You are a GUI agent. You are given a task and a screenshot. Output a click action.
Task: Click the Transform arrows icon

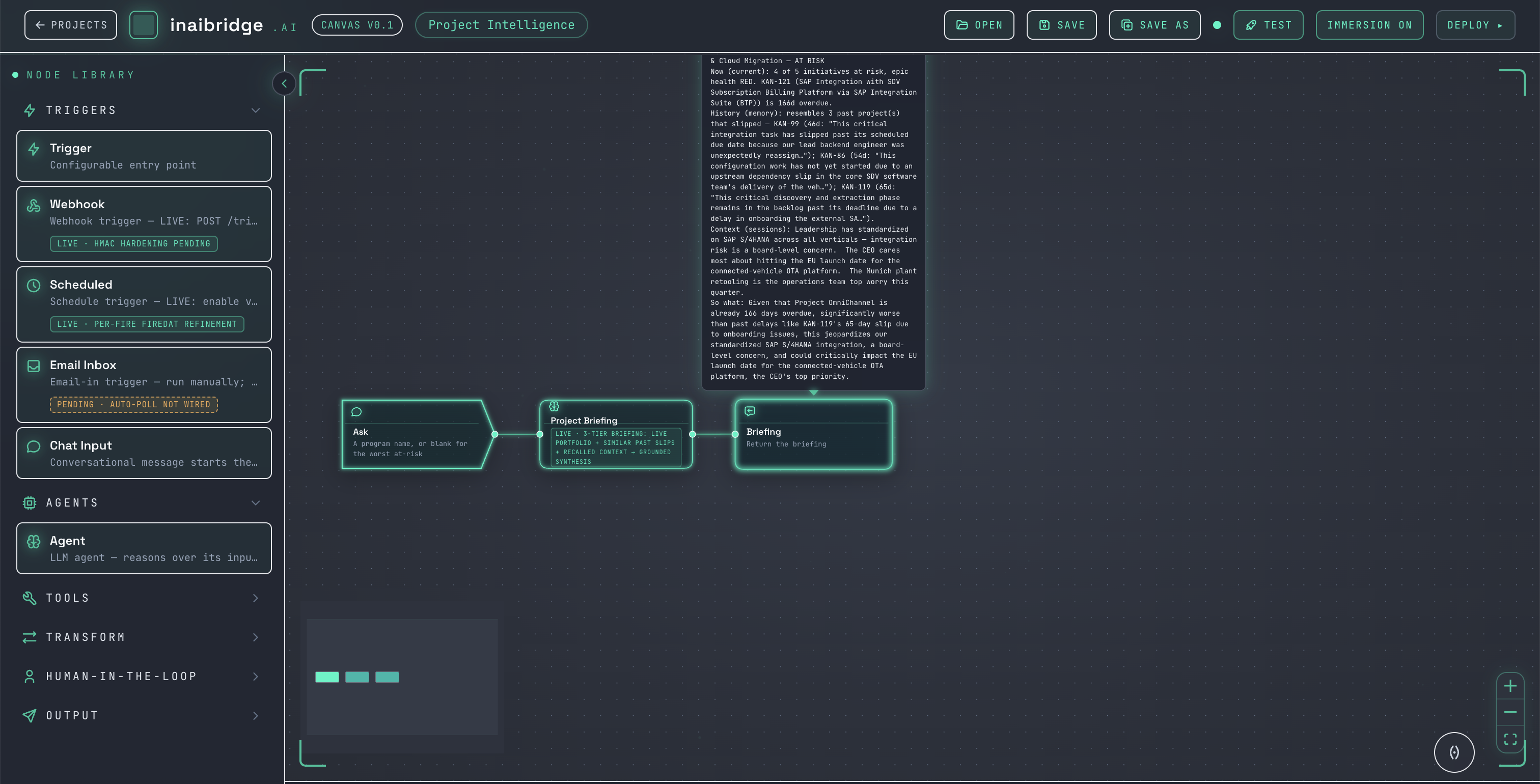click(x=30, y=637)
